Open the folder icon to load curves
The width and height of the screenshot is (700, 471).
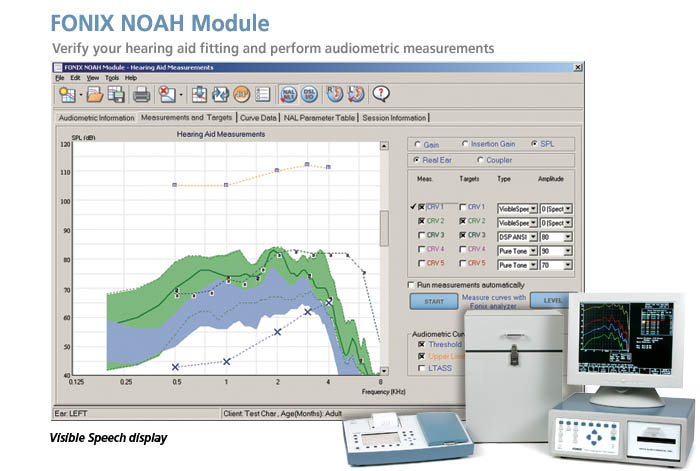[95, 95]
